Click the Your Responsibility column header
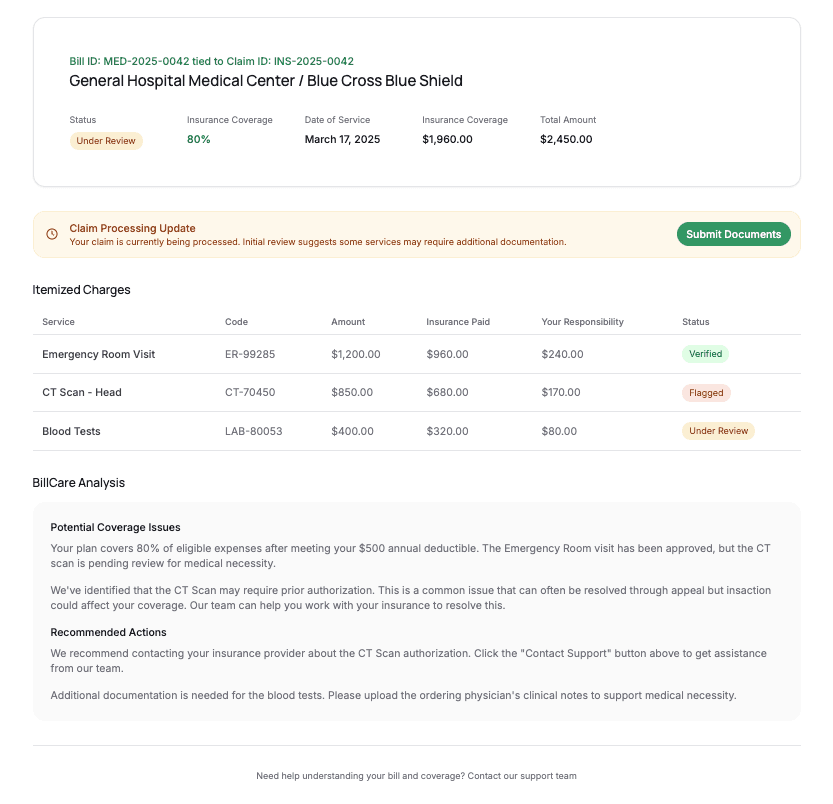This screenshot has width=833, height=804. (x=582, y=321)
